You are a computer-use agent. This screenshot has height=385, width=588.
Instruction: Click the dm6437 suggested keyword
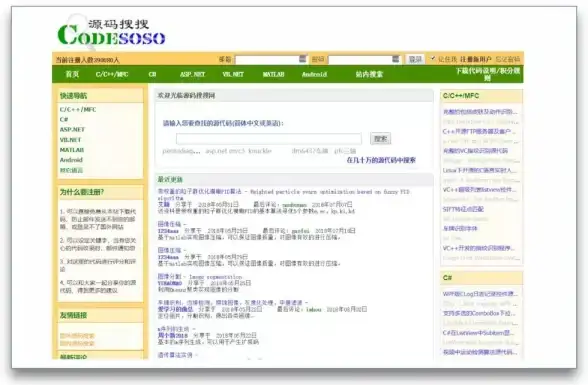point(310,151)
